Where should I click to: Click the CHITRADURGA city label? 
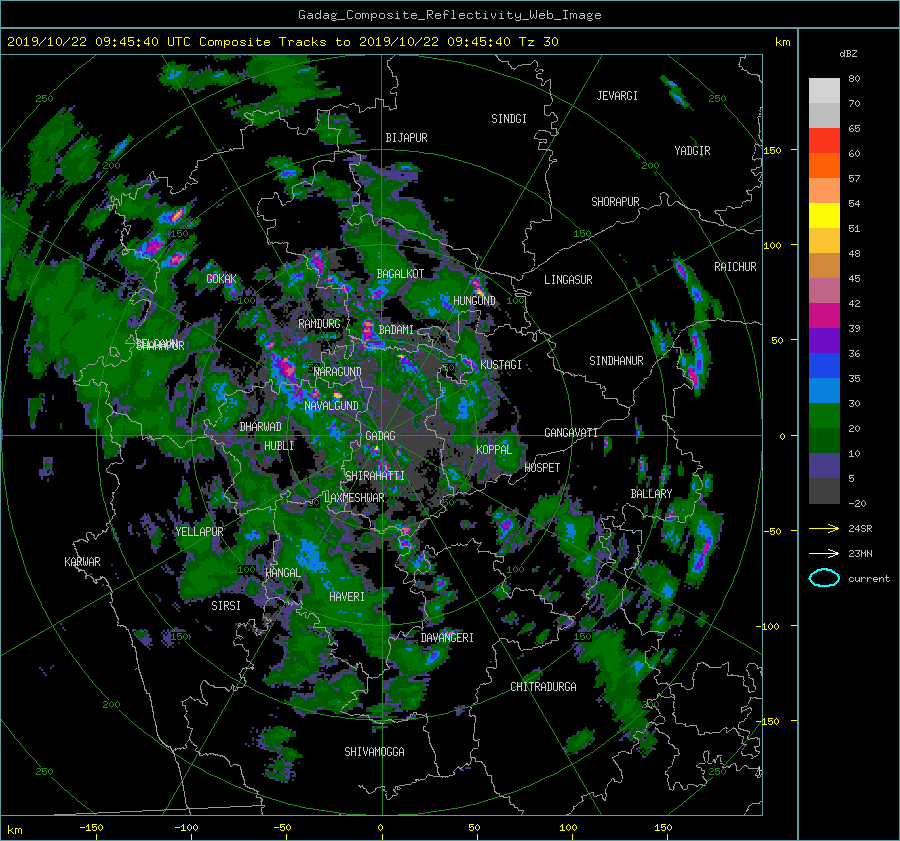[x=543, y=687]
